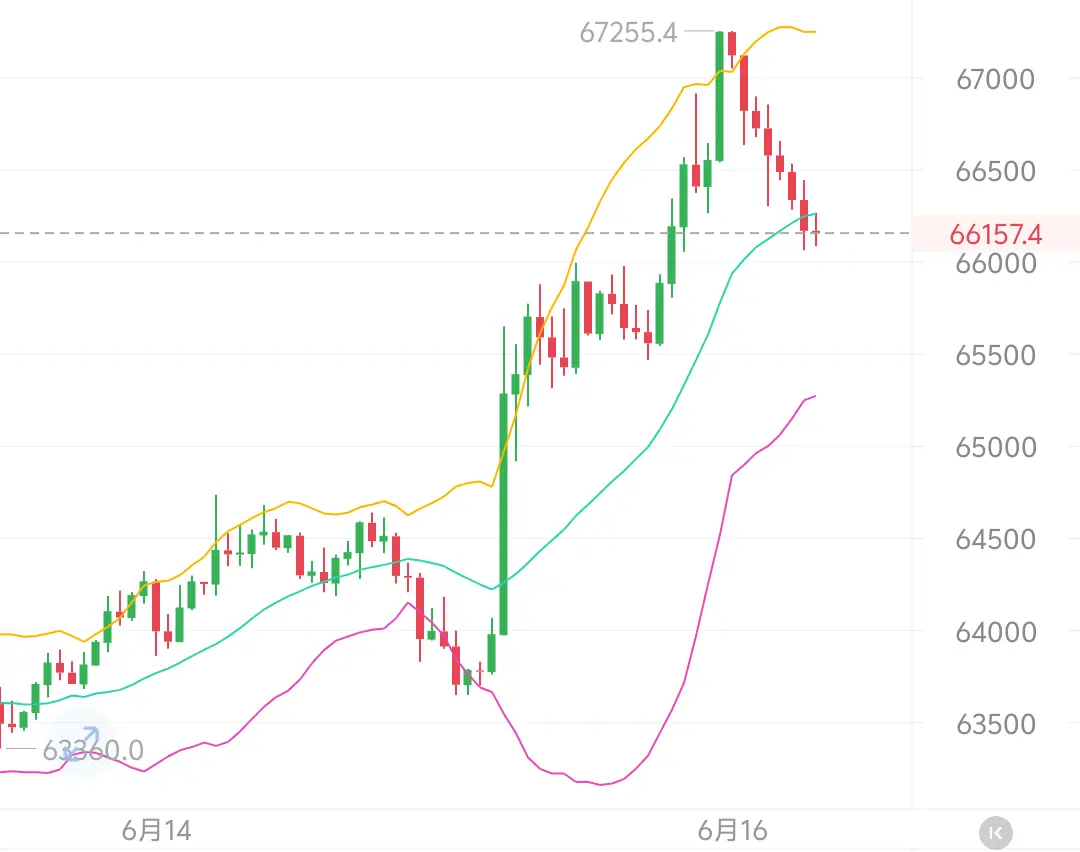
Task: Click the 64500 price axis label
Action: point(995,539)
